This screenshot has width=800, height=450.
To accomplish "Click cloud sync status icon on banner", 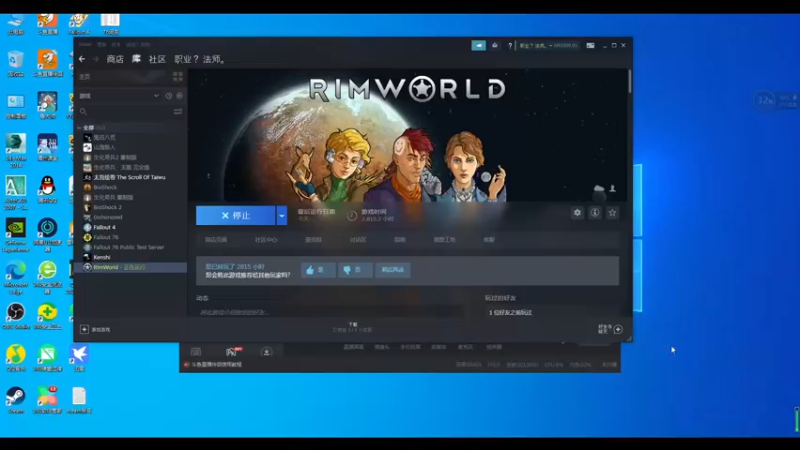I will click(599, 189).
